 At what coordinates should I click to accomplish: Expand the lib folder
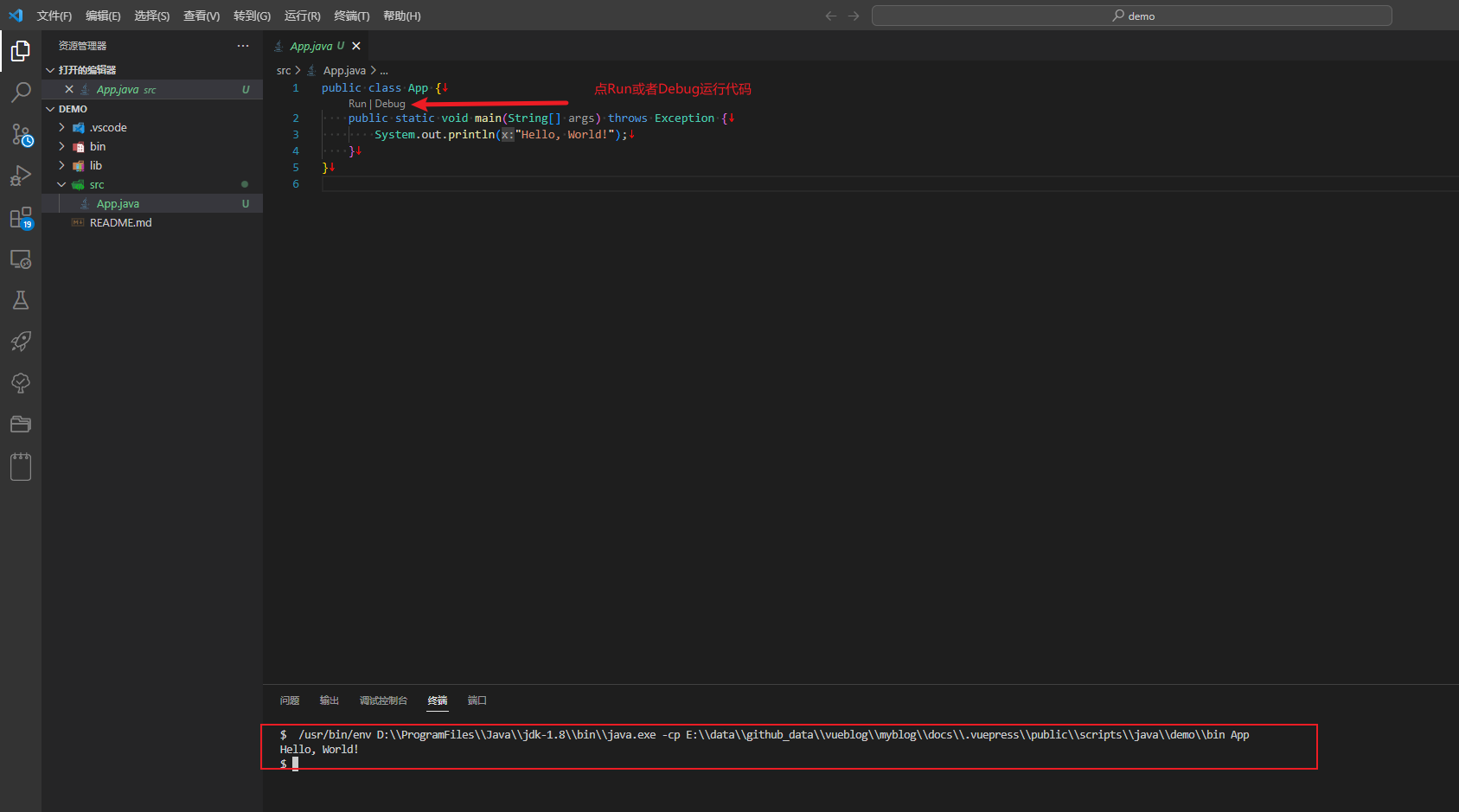[x=61, y=165]
